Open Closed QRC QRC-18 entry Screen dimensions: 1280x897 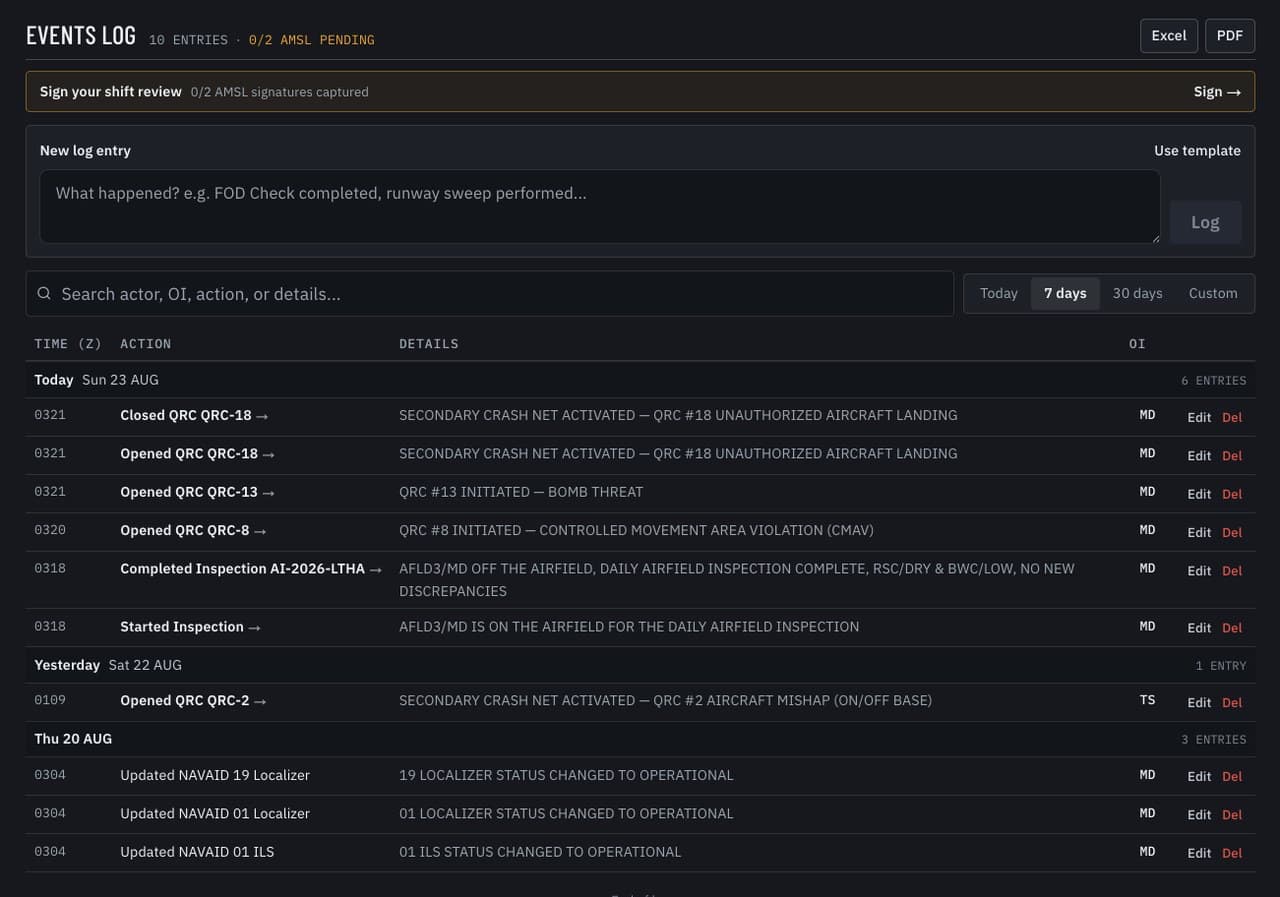194,415
